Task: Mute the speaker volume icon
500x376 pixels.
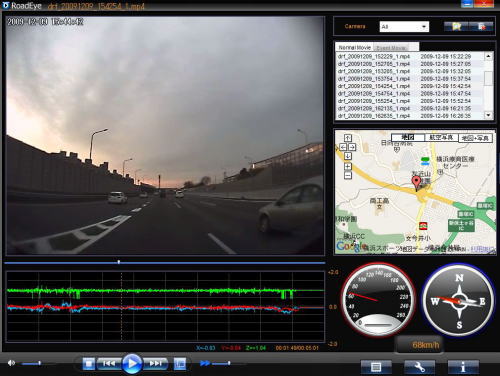Action: click(11, 363)
